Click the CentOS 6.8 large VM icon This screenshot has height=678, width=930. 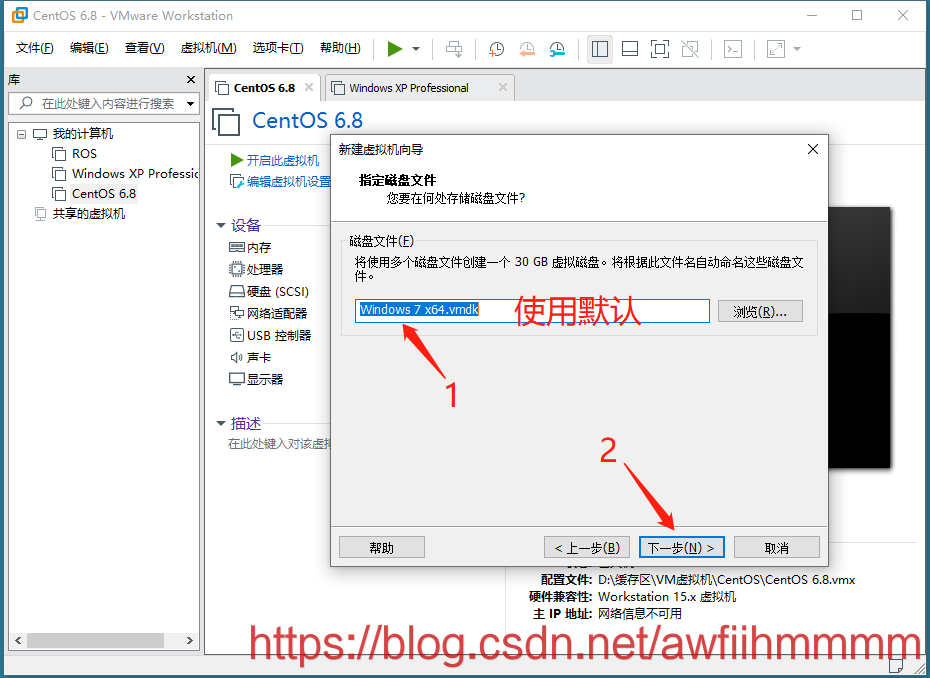pyautogui.click(x=226, y=122)
